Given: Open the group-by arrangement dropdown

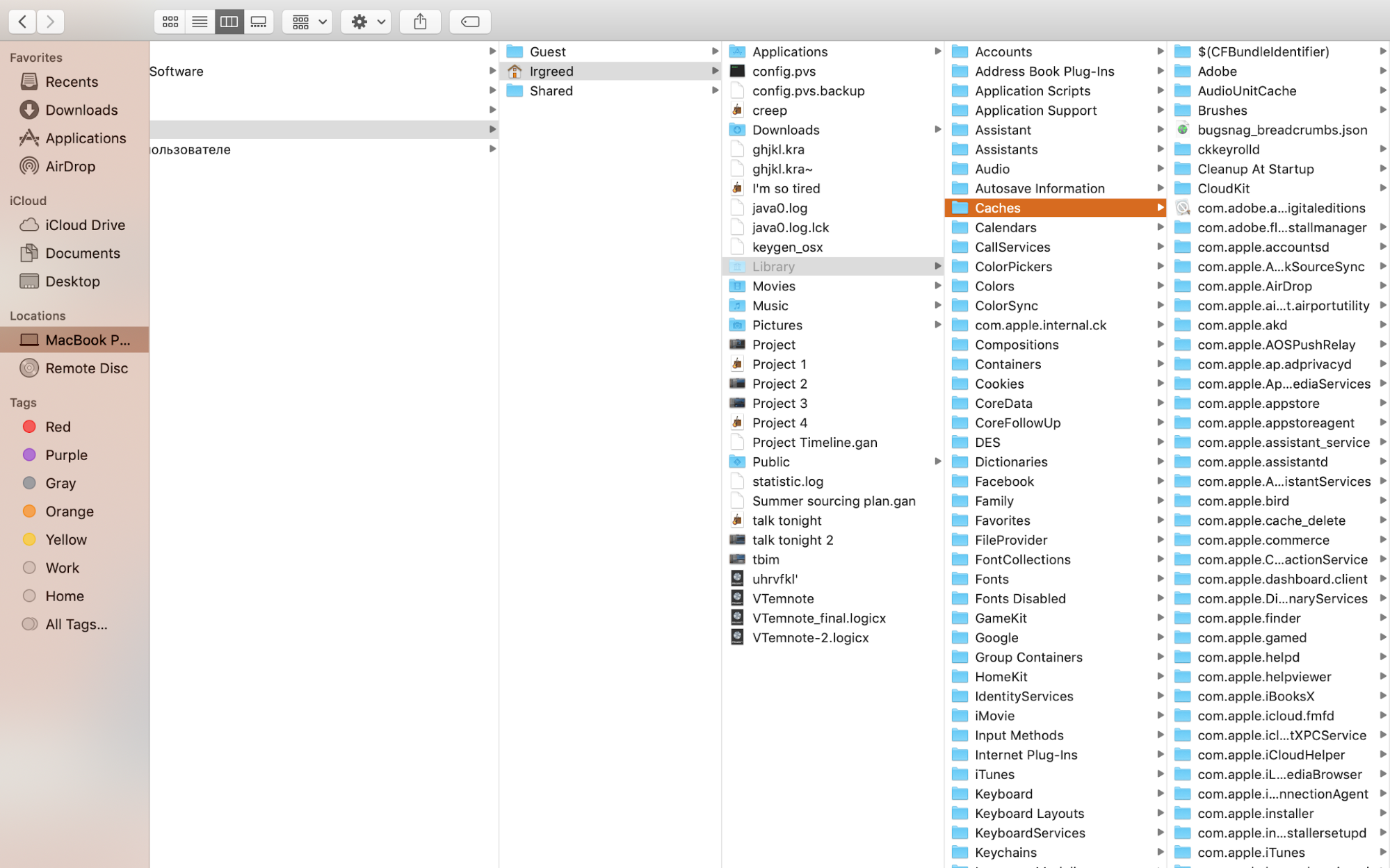Looking at the screenshot, I should pos(308,22).
